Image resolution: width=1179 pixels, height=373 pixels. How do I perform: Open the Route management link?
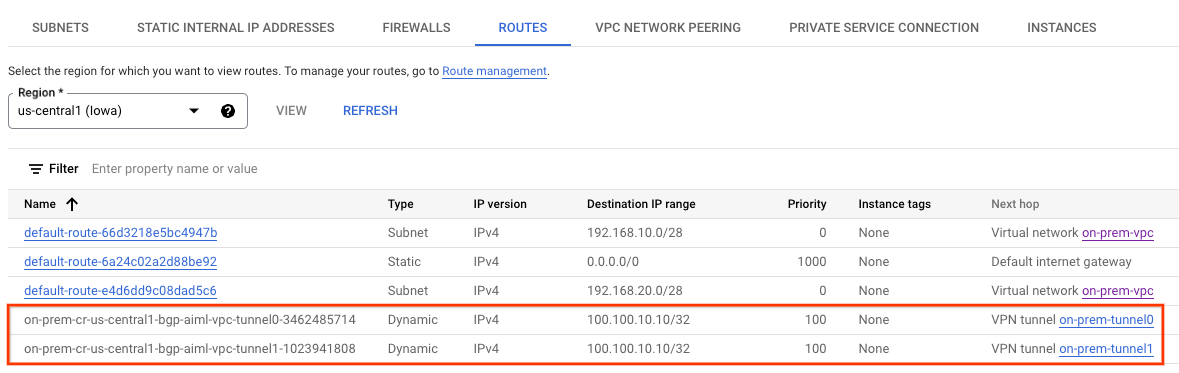click(x=494, y=71)
